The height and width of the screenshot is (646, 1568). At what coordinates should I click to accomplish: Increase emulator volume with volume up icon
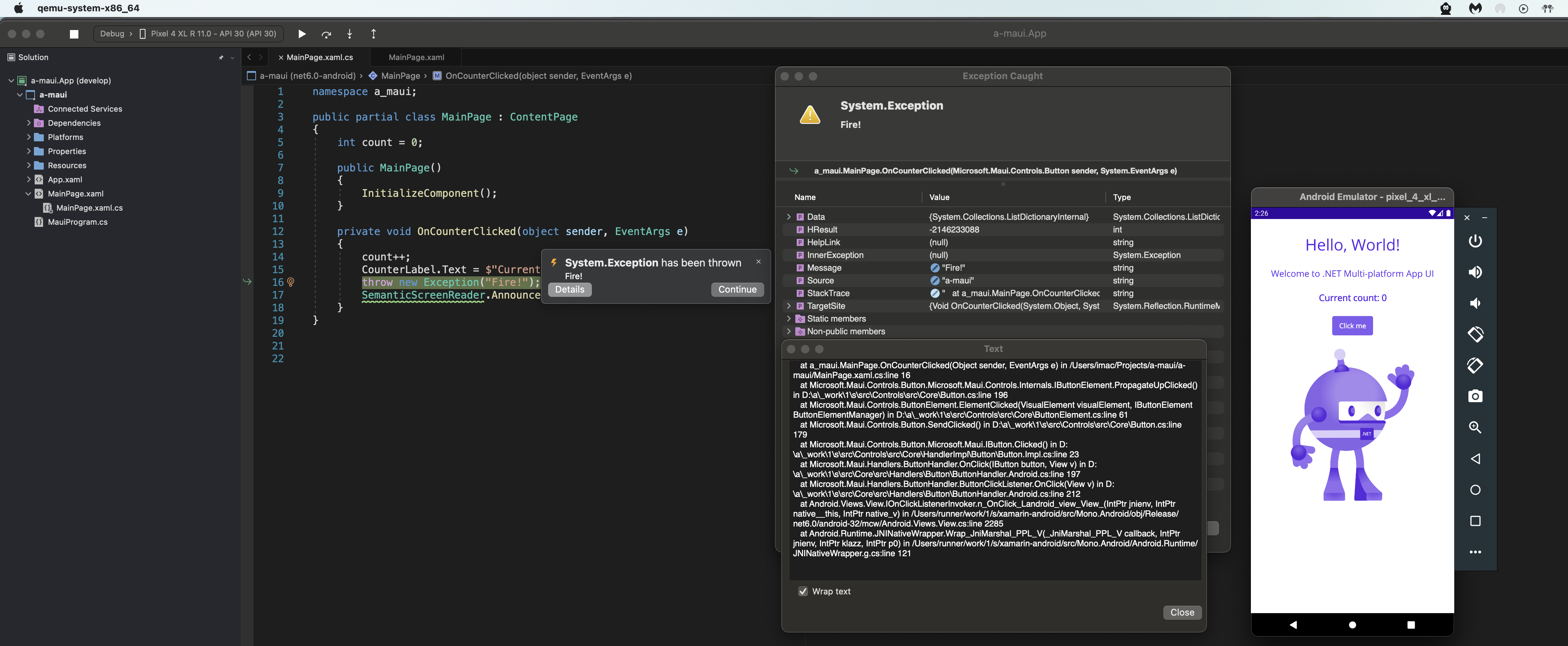1475,272
